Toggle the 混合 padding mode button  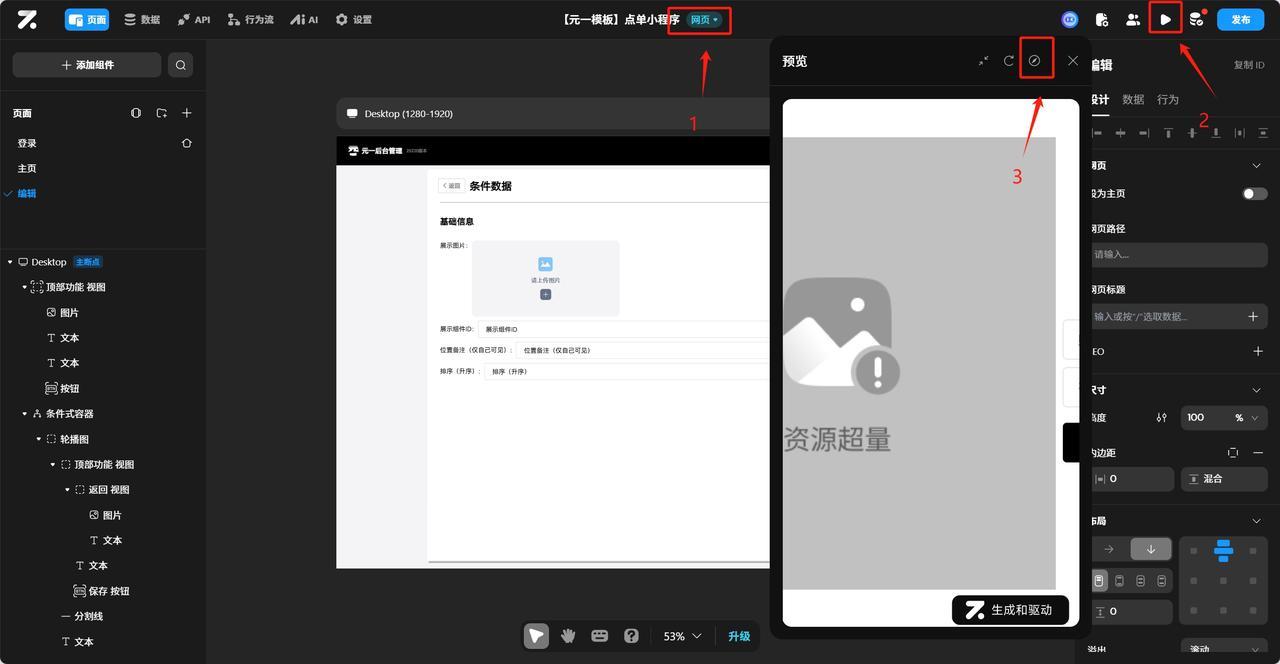pos(1222,478)
